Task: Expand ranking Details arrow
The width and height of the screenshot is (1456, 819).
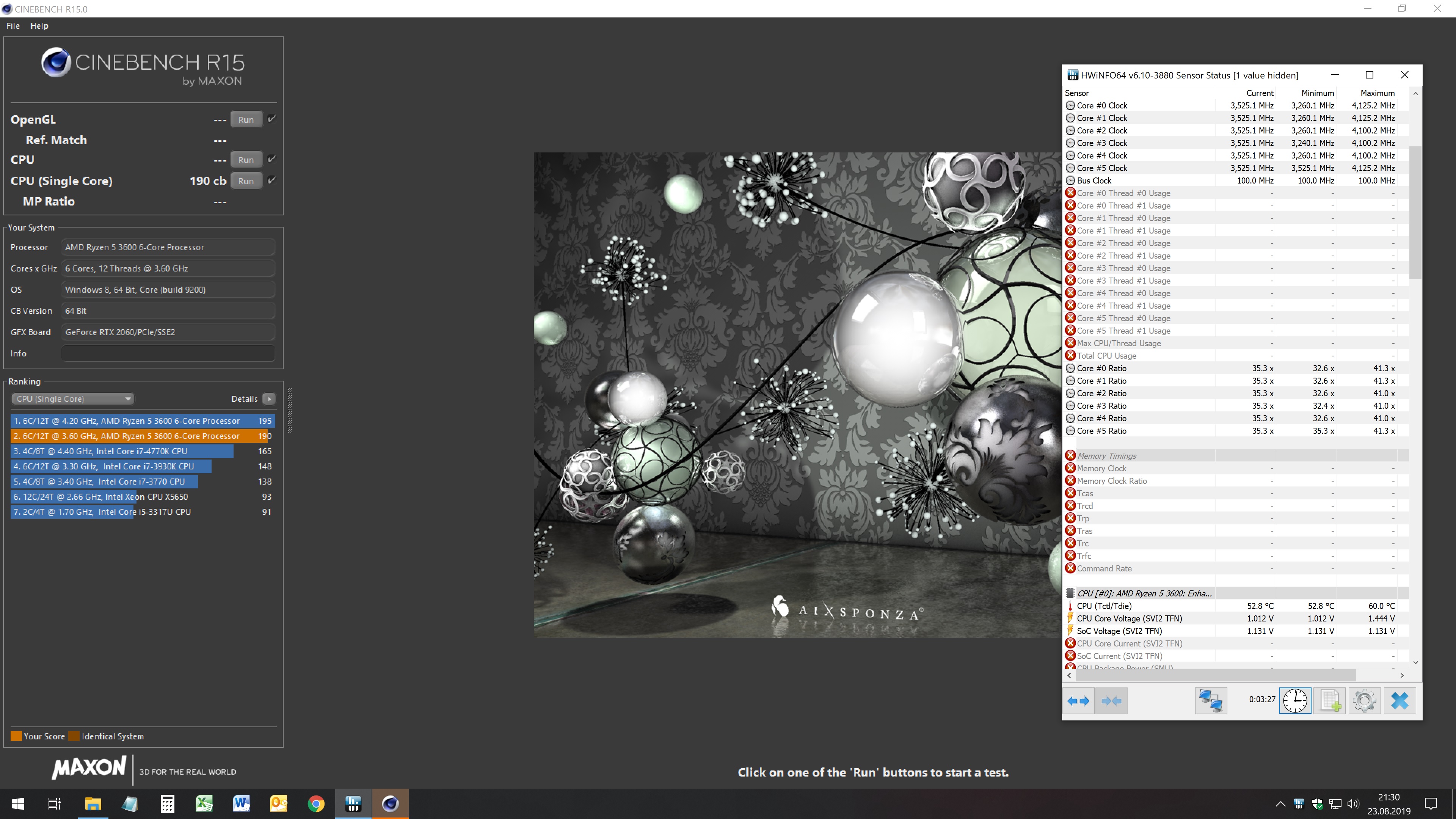Action: tap(269, 399)
